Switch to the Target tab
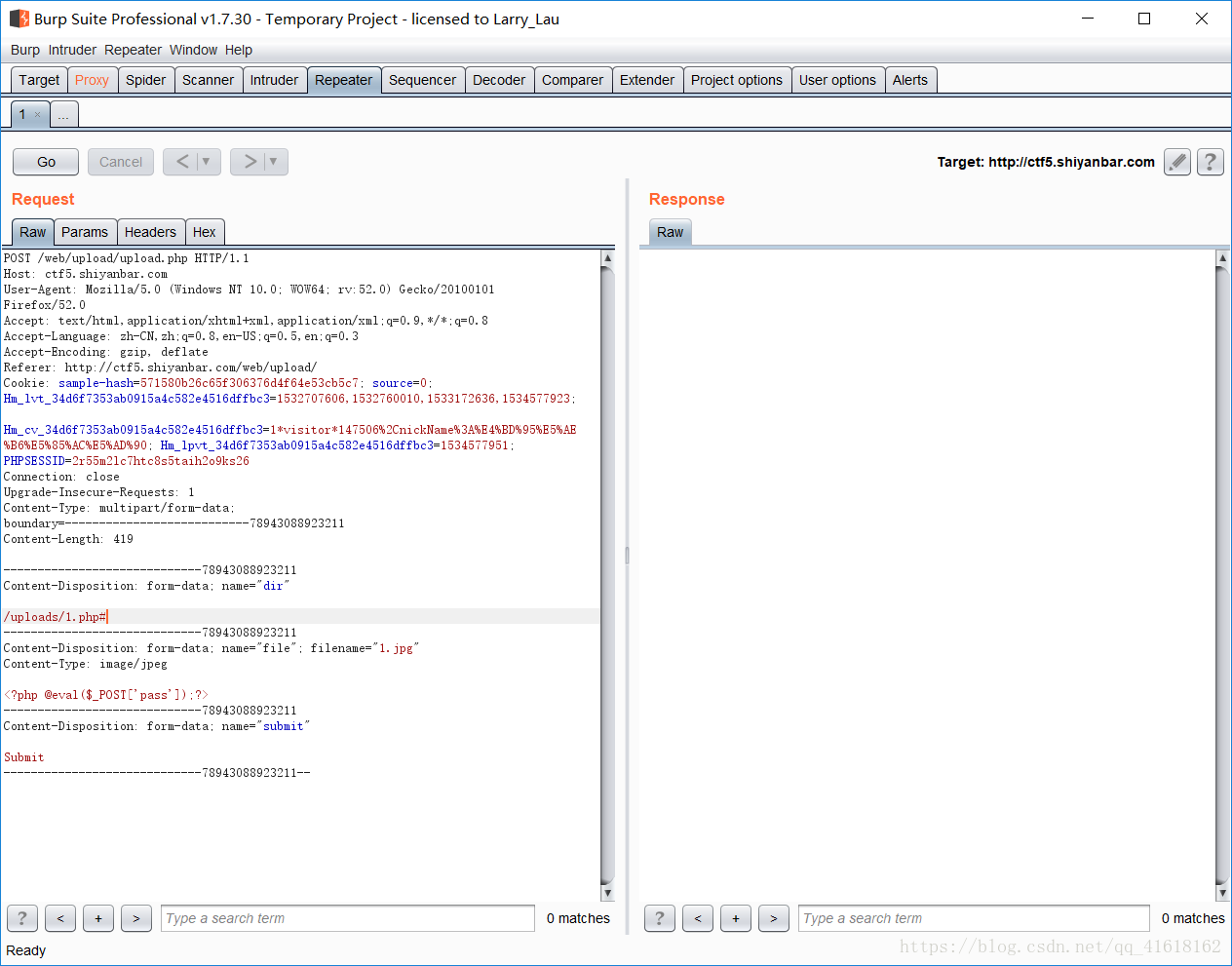 point(39,80)
